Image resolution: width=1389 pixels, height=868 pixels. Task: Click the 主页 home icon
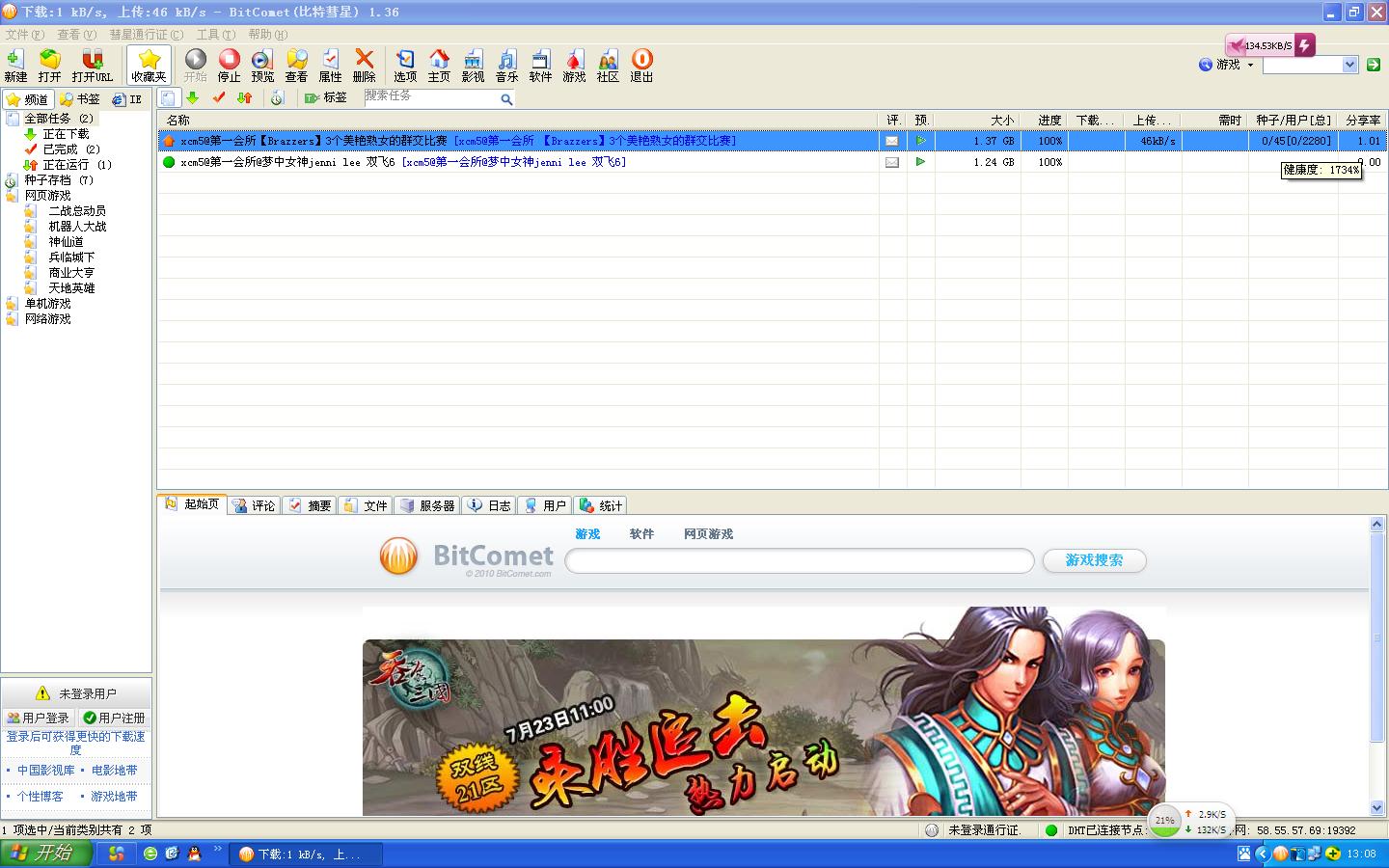(439, 66)
